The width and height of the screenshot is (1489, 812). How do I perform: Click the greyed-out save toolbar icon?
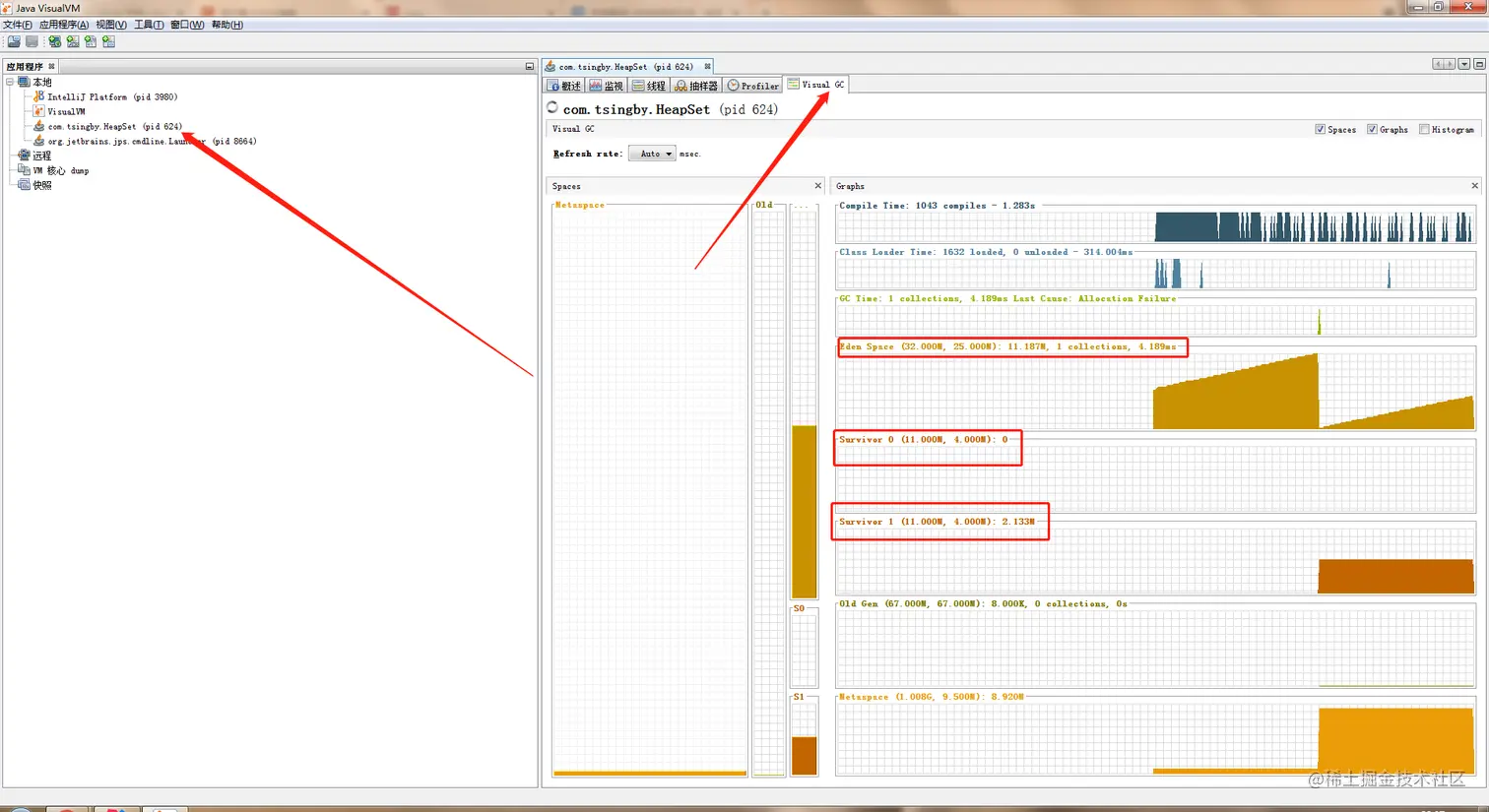click(x=32, y=41)
